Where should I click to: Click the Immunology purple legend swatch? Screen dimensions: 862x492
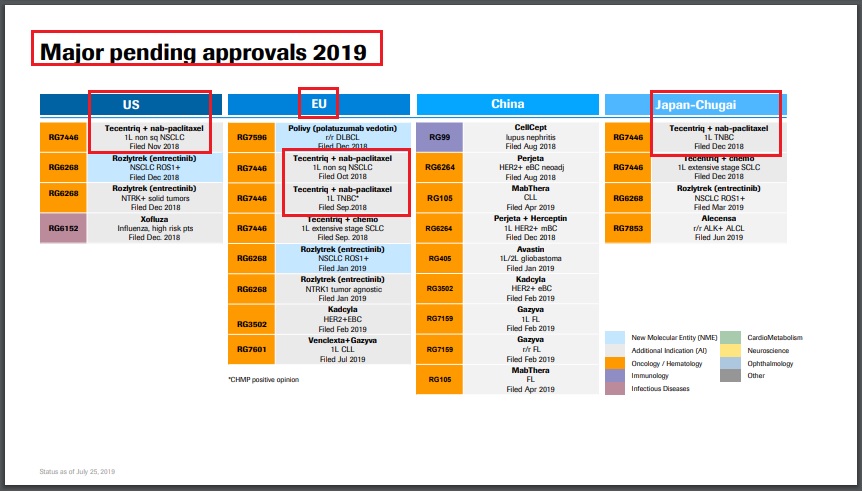click(x=615, y=376)
